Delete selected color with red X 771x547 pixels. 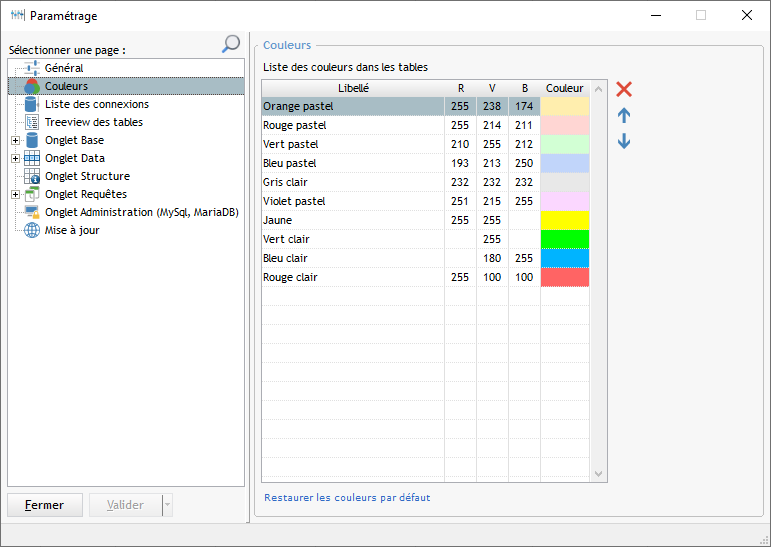coord(624,89)
